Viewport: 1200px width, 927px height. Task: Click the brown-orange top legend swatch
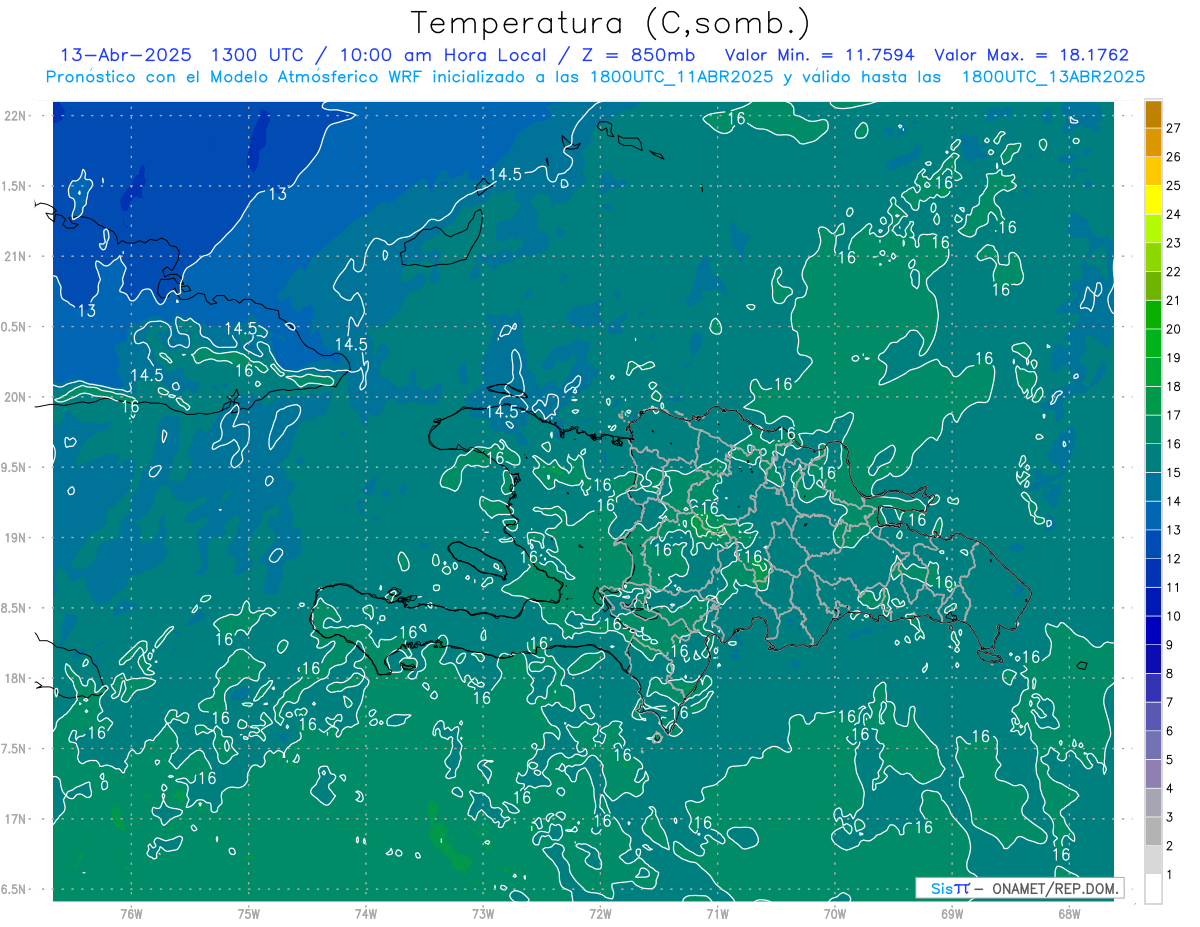coord(1153,115)
